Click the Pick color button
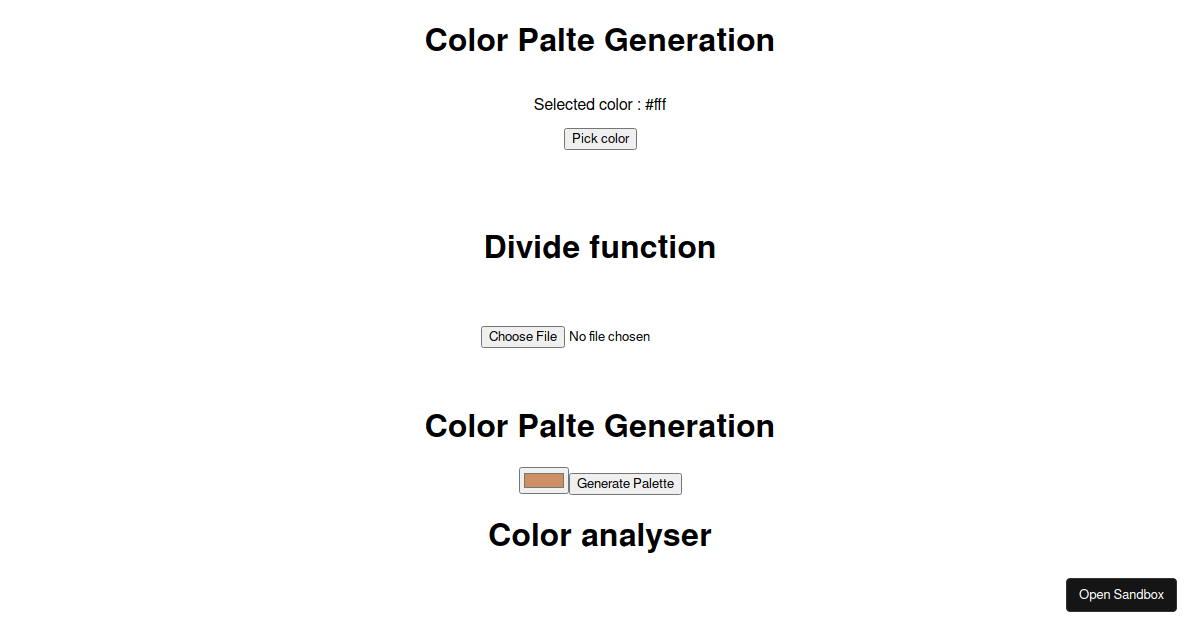This screenshot has height=630, width=1200. tap(600, 139)
